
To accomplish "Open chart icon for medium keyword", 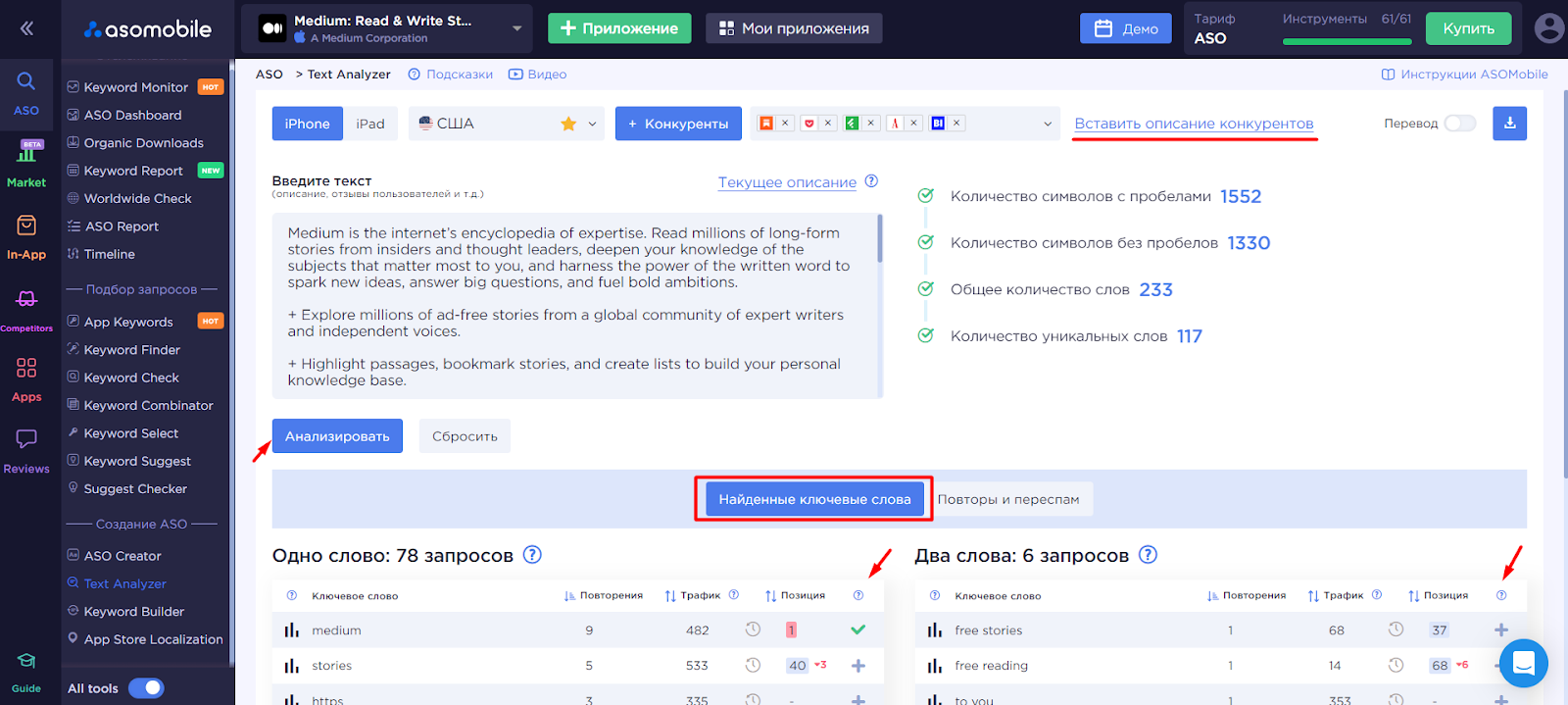I will 291,630.
